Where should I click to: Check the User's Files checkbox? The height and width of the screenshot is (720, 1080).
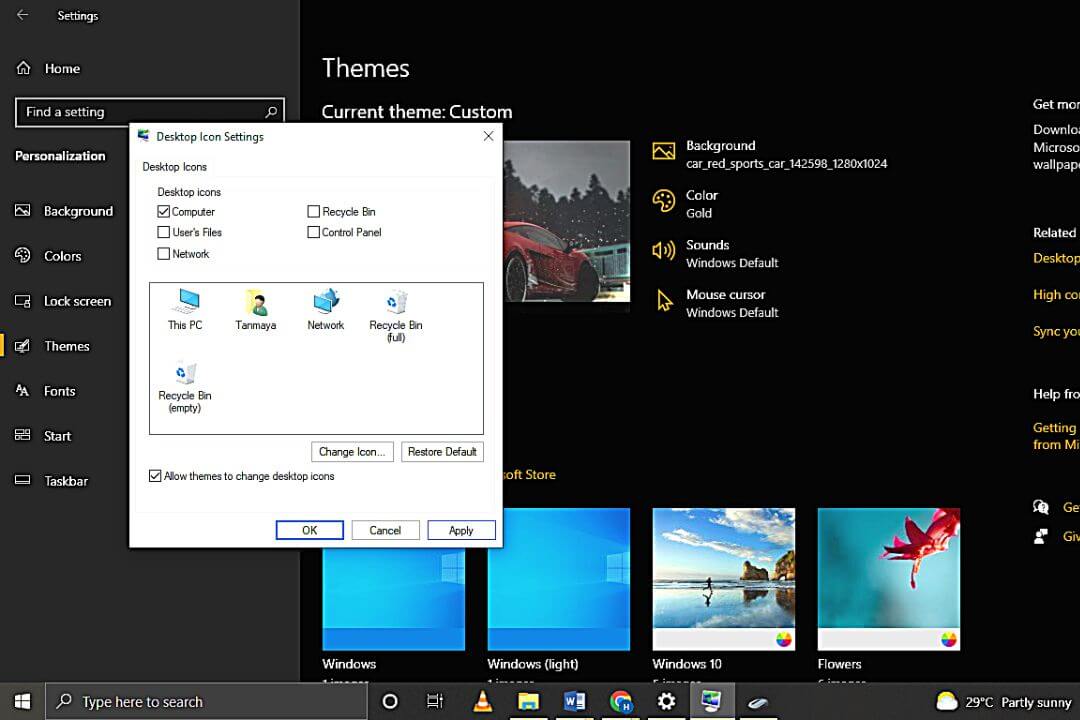[x=163, y=232]
